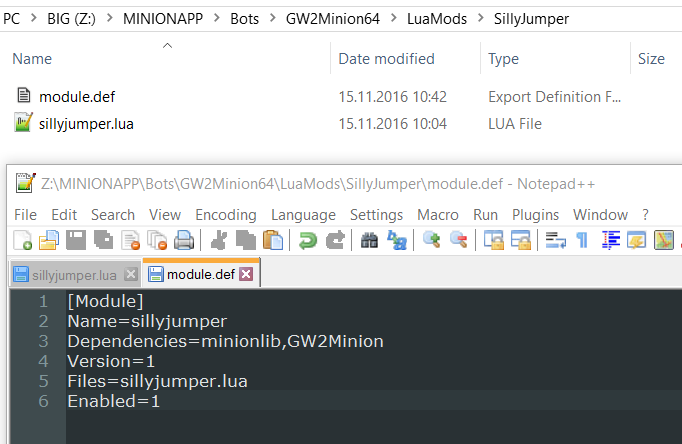This screenshot has height=444, width=682.
Task: Sort files by the Name column header
Action: pyautogui.click(x=32, y=59)
